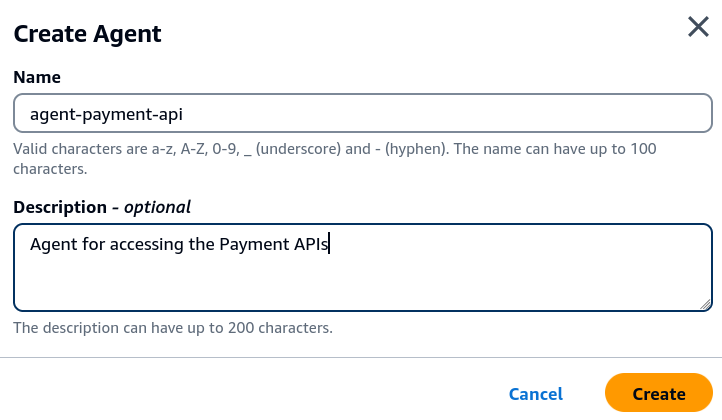
Task: Click the word "APIs" in description box
Action: tap(309, 244)
